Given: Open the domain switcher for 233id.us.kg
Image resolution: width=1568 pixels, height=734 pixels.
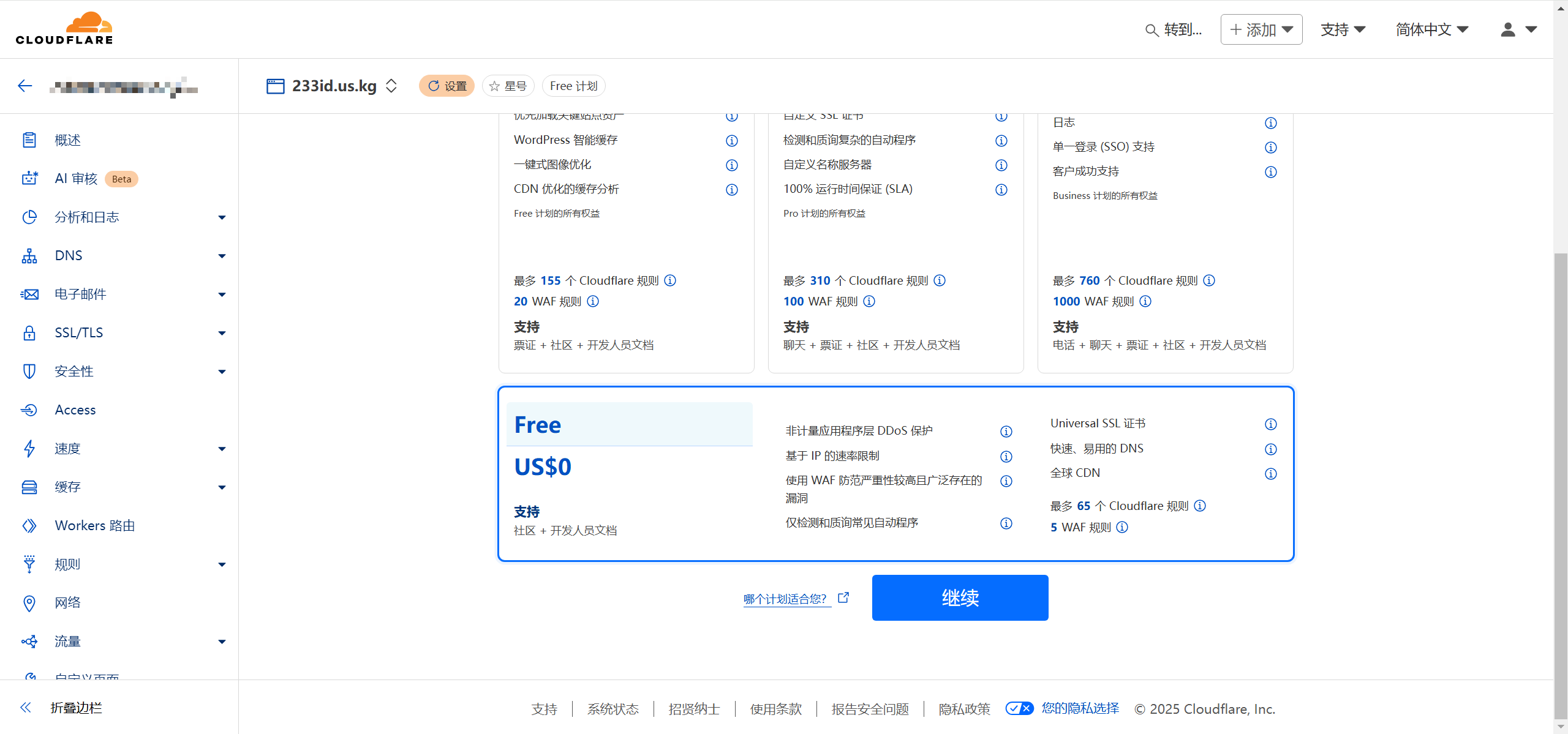Looking at the screenshot, I should (x=391, y=86).
